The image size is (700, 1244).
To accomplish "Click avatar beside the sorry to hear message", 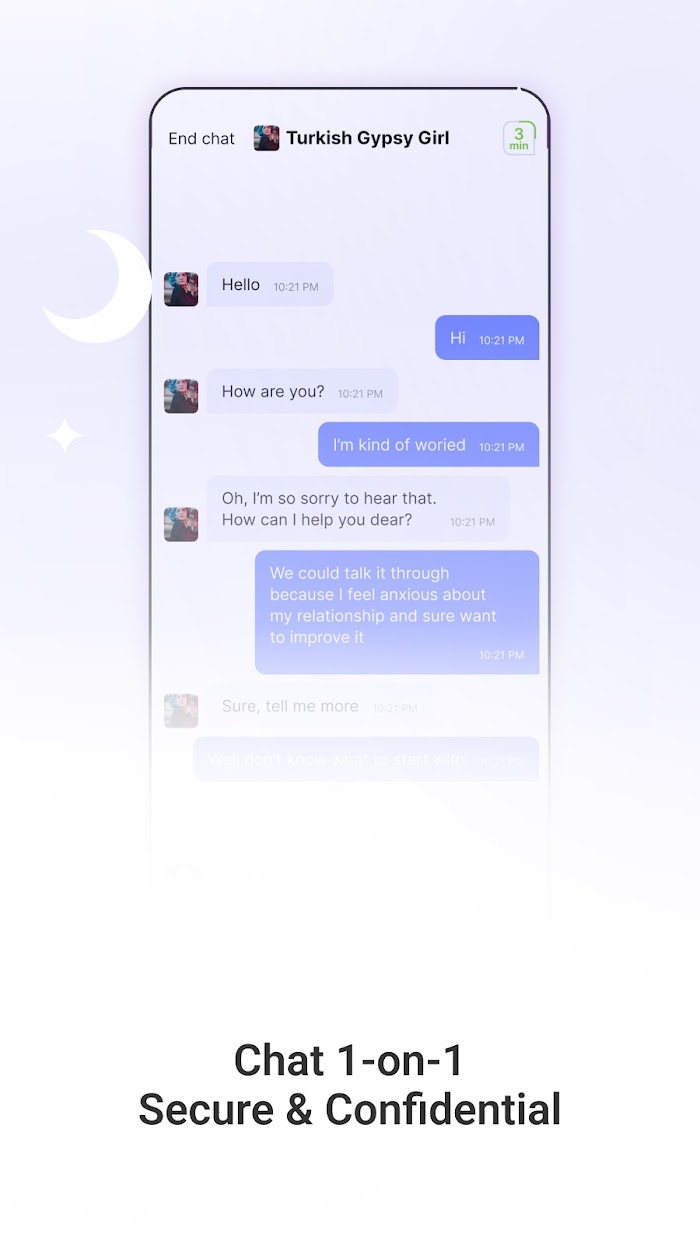I will [181, 524].
